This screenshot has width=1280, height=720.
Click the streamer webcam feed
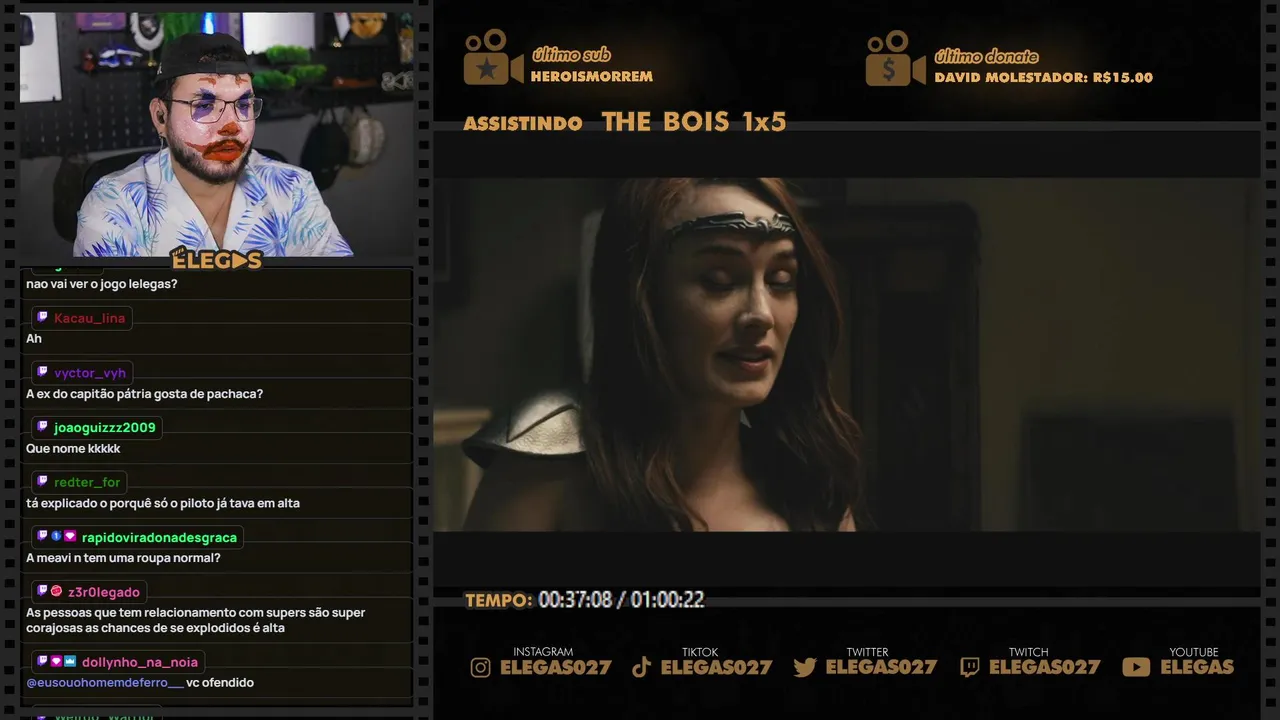coord(216,134)
